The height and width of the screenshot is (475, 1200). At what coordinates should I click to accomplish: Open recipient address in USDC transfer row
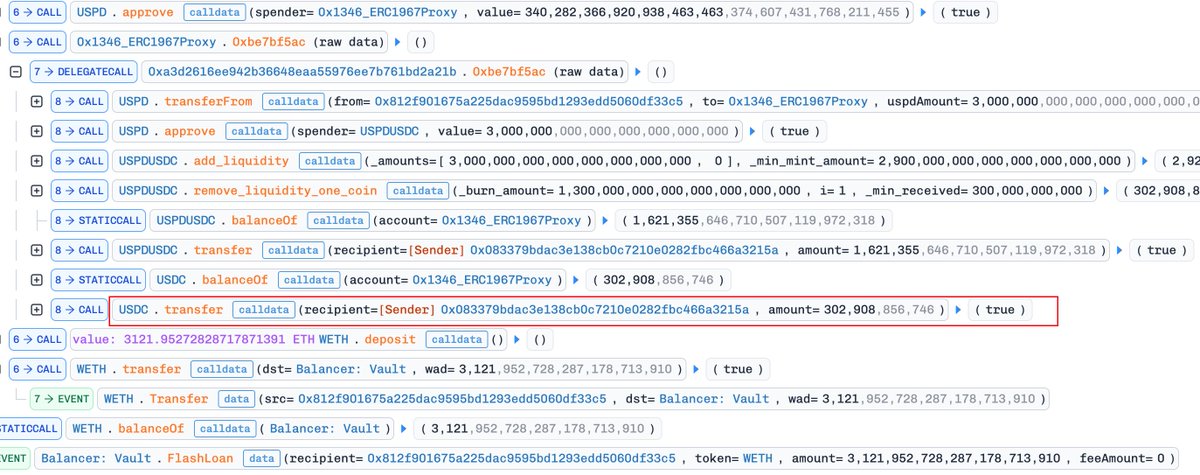[x=595, y=310]
